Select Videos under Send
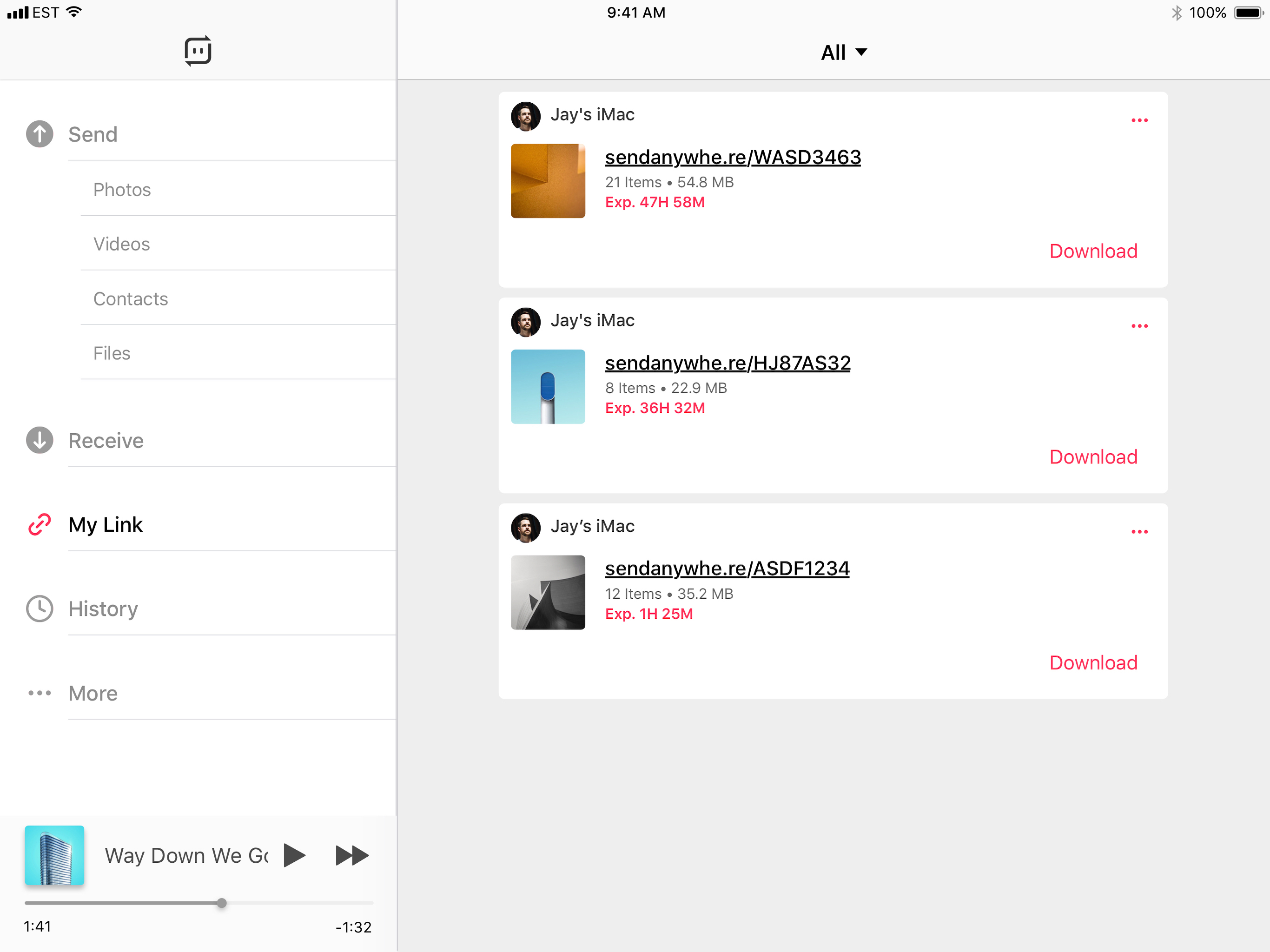The image size is (1270, 952). (121, 244)
